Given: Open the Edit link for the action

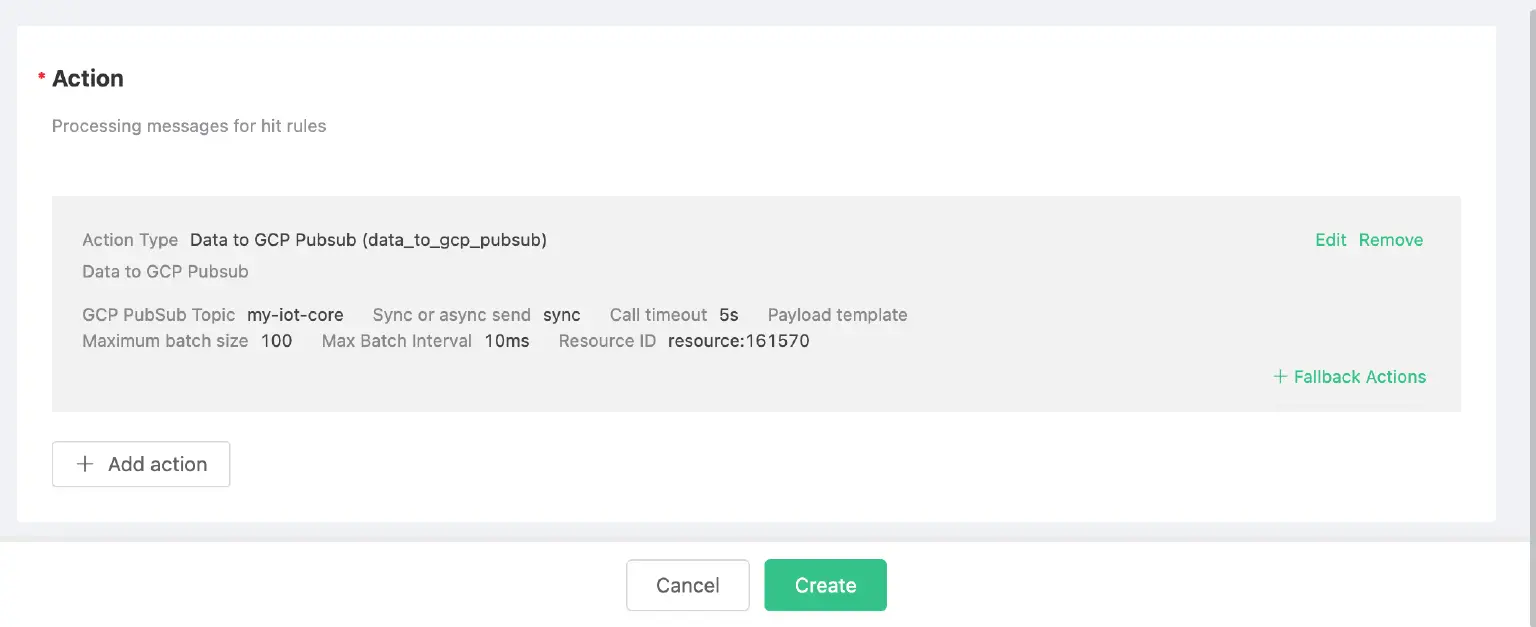Looking at the screenshot, I should 1330,240.
